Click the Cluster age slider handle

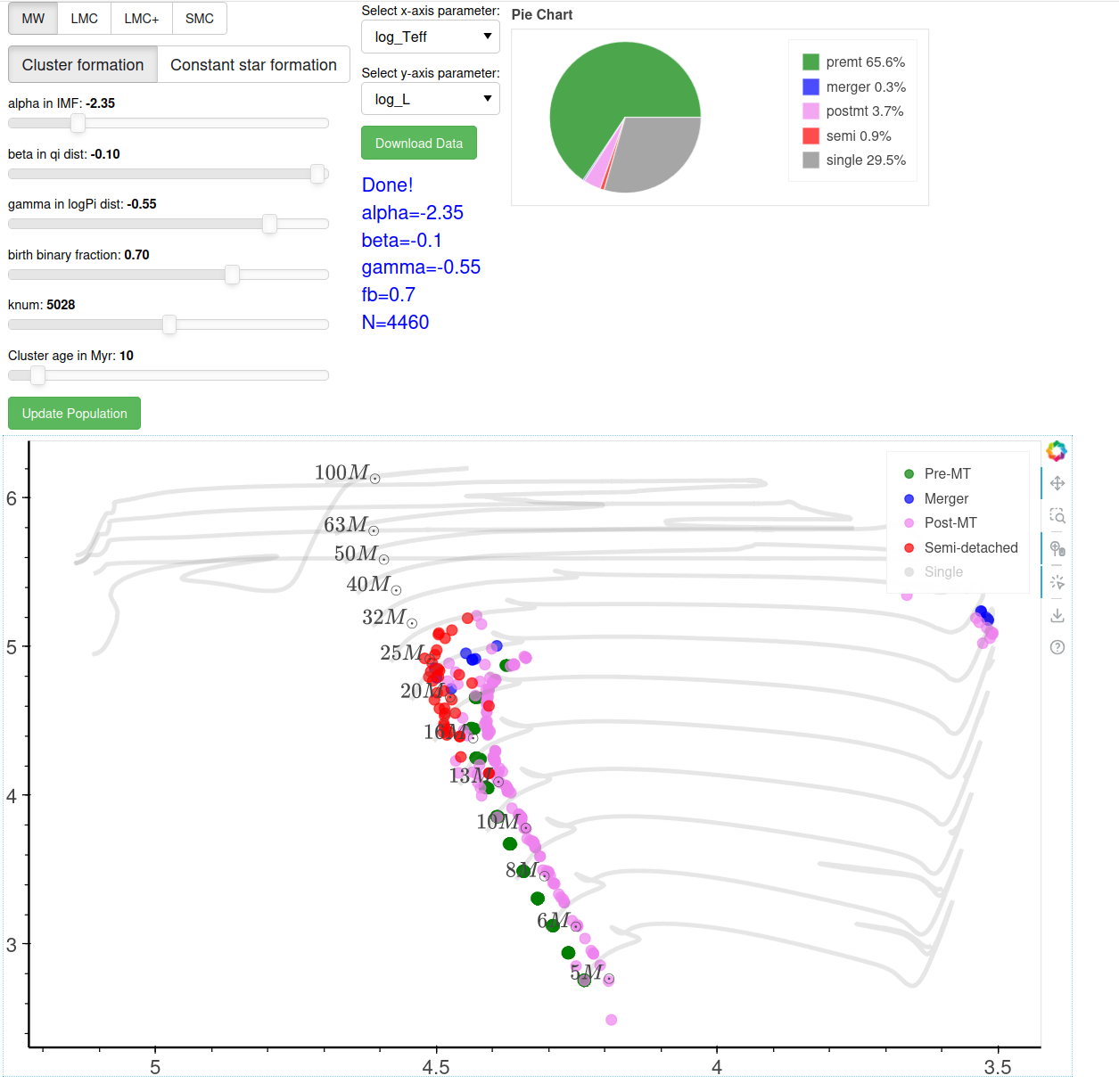pos(37,375)
